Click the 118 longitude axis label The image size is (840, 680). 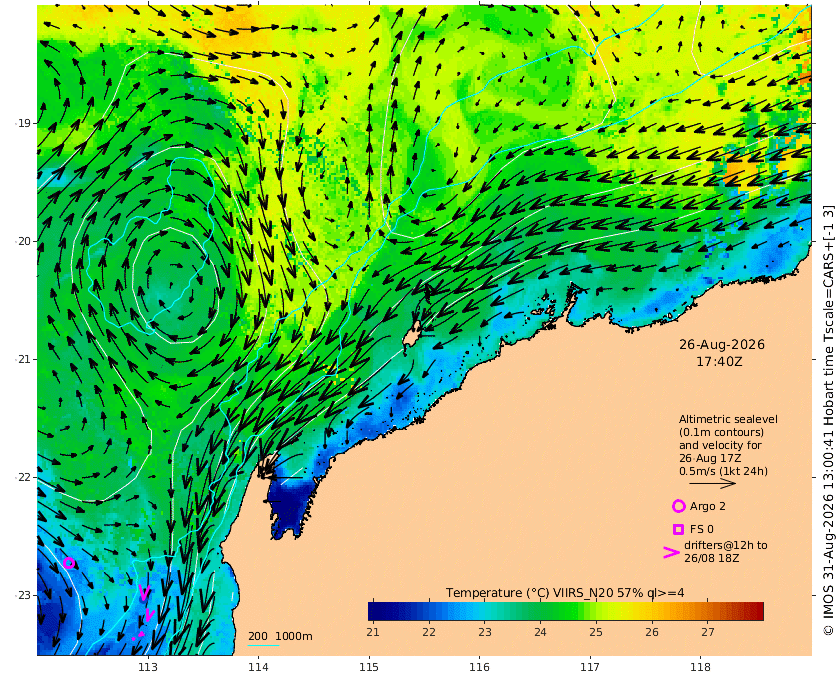pyautogui.click(x=700, y=667)
